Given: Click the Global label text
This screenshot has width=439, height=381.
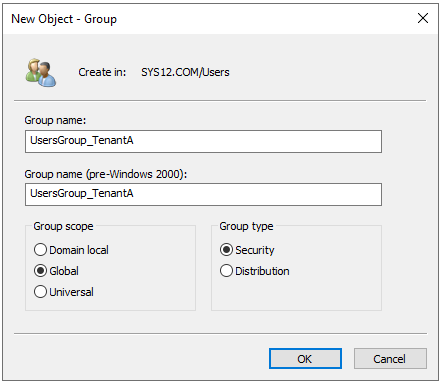Looking at the screenshot, I should 64,271.
